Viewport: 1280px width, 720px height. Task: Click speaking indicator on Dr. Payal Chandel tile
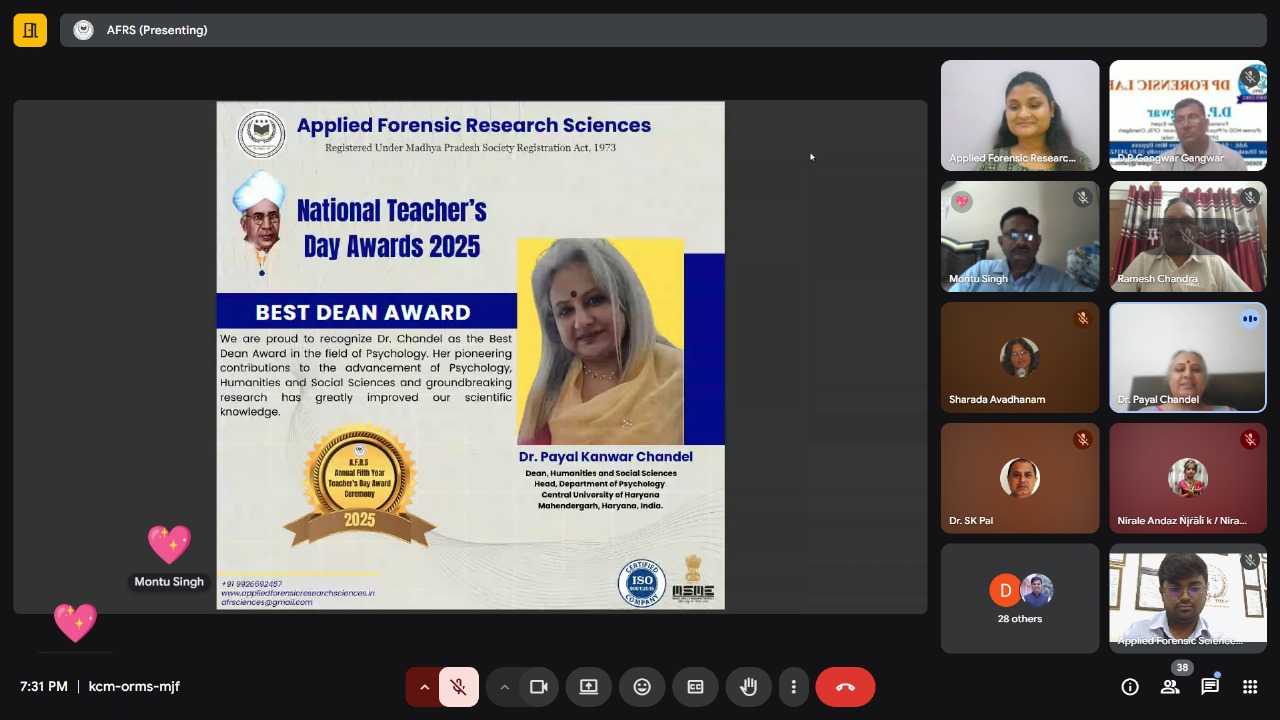click(1250, 319)
